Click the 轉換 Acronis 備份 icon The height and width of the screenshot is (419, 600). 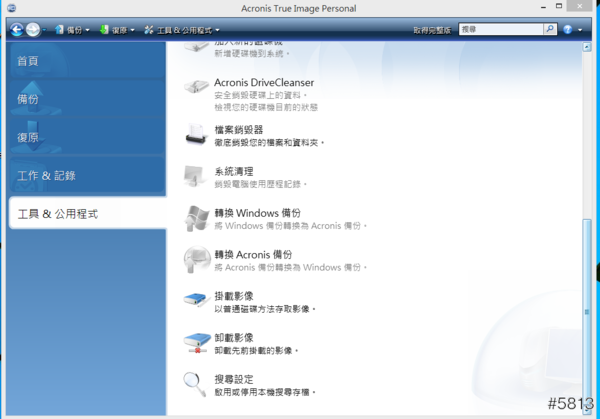(197, 259)
